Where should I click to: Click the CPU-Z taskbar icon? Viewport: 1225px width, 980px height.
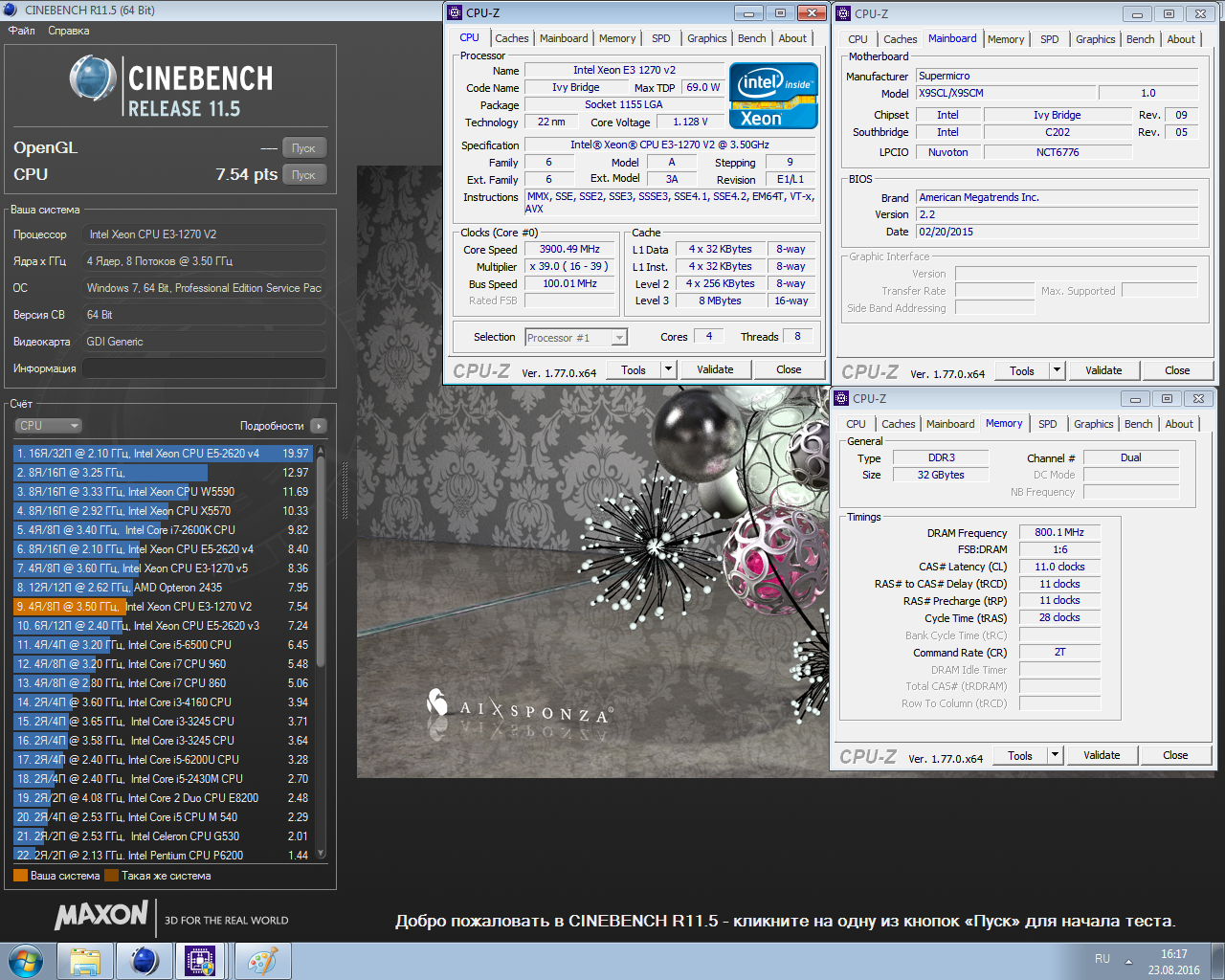pos(199,961)
